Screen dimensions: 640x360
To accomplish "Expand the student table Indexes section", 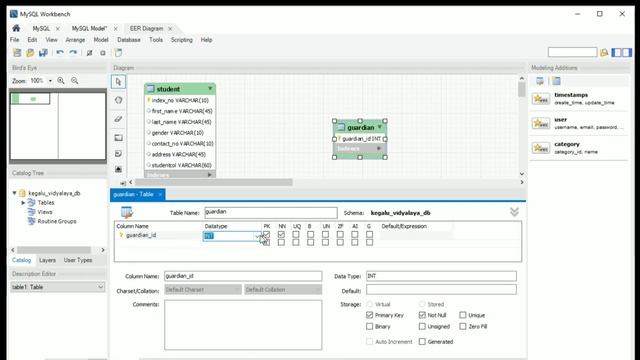I will pyautogui.click(x=210, y=175).
